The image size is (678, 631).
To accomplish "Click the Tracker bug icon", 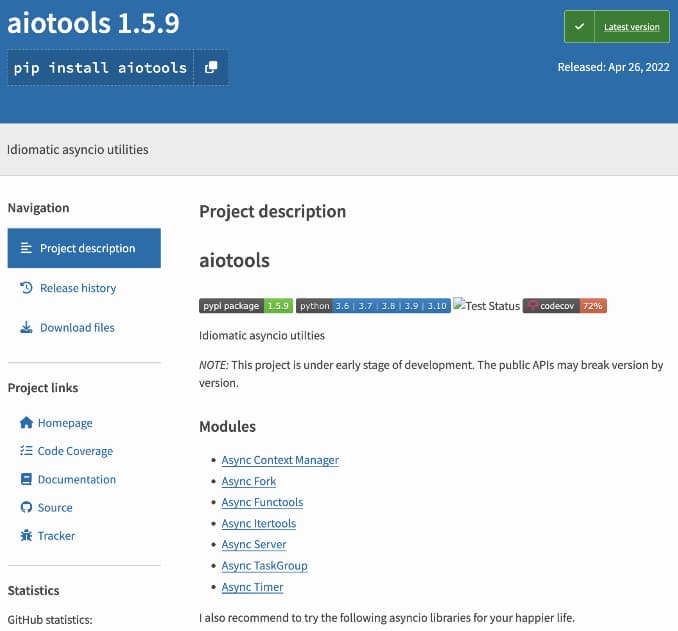I will [27, 535].
